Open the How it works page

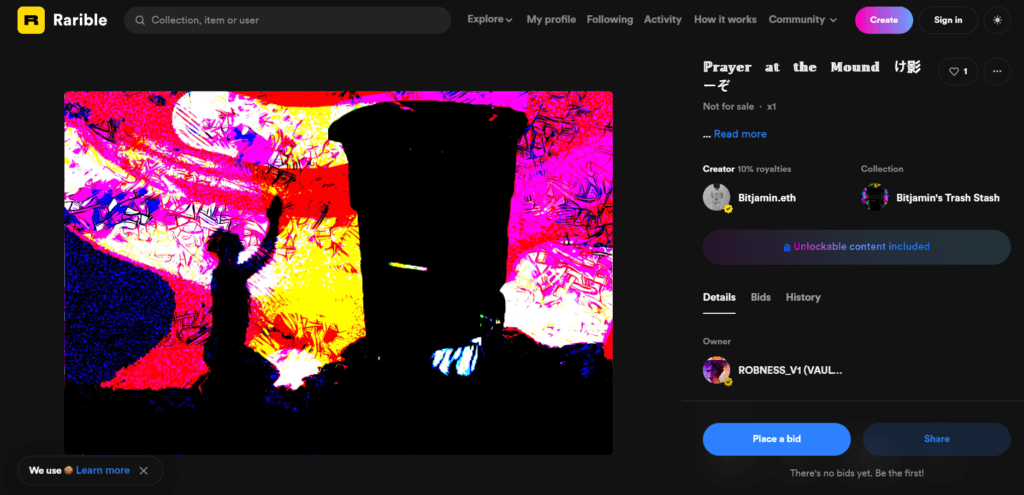click(x=725, y=20)
